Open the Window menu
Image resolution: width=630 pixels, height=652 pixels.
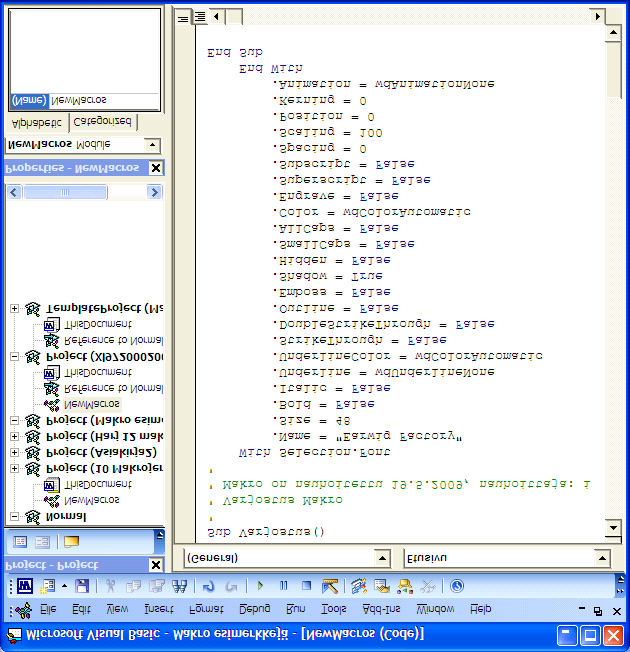(x=435, y=610)
